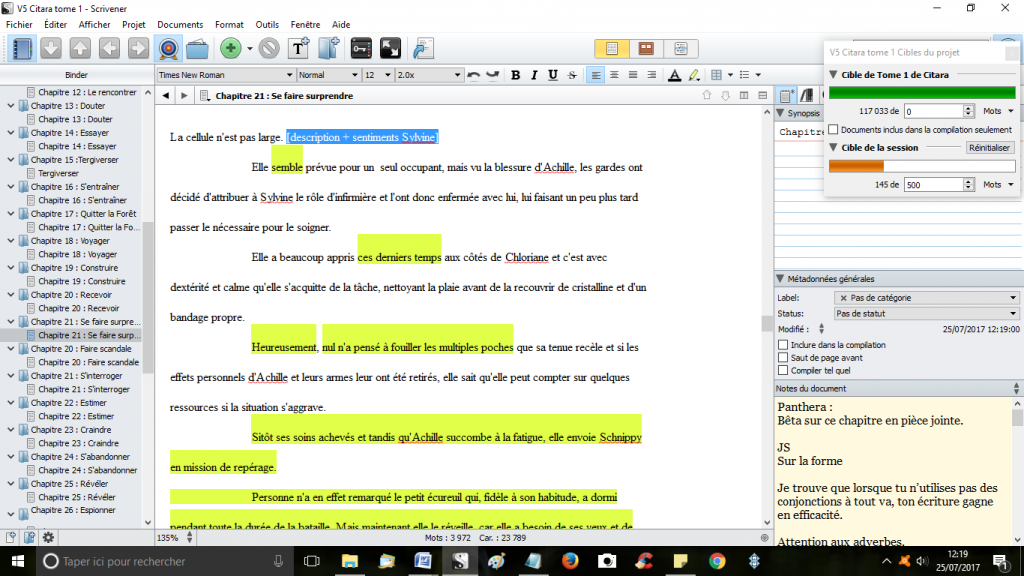Image resolution: width=1024 pixels, height=576 pixels.
Task: Select Chapitre 25 : Révéler folder
Action: pyautogui.click(x=69, y=484)
